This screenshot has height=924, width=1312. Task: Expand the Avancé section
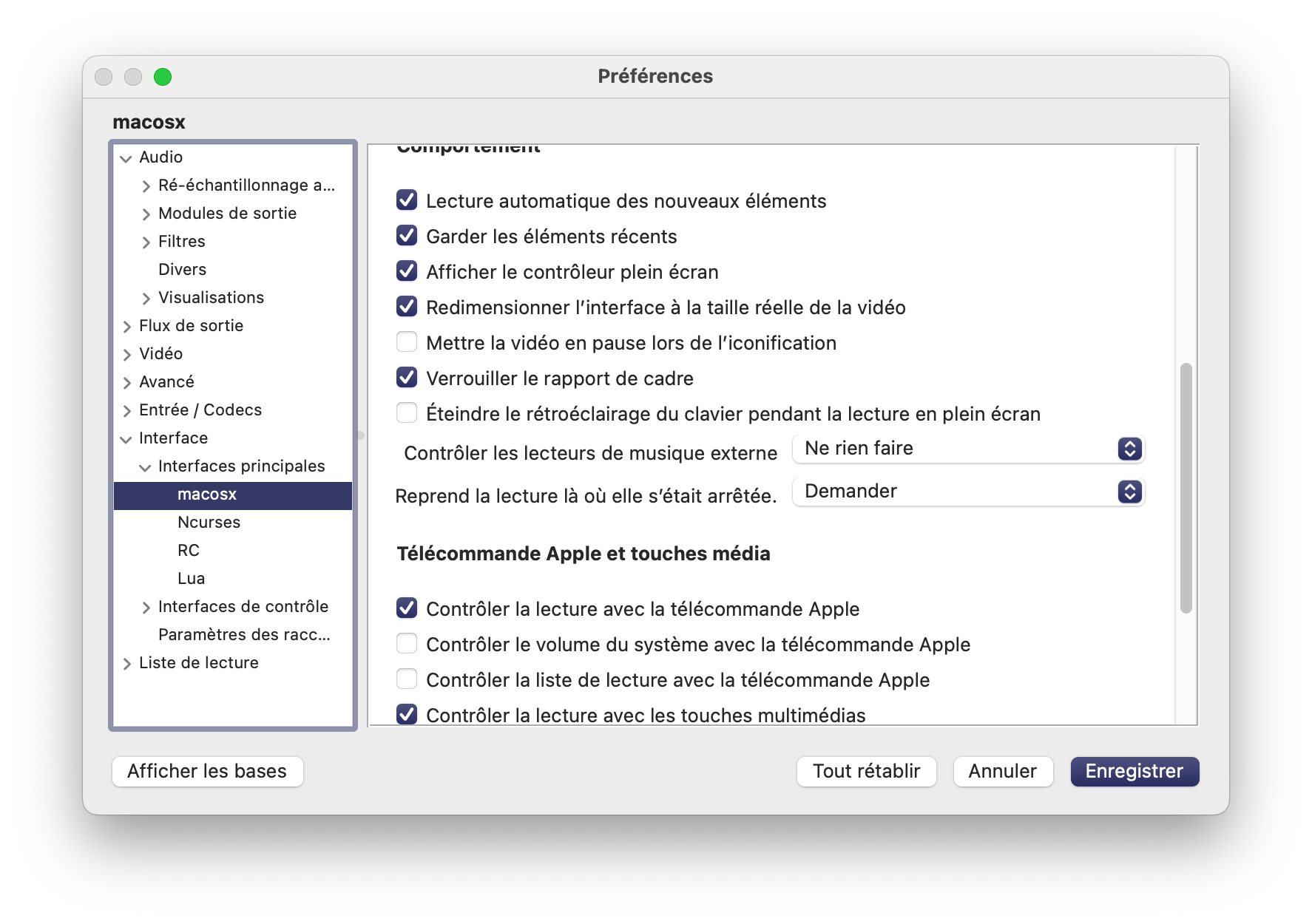(x=126, y=383)
